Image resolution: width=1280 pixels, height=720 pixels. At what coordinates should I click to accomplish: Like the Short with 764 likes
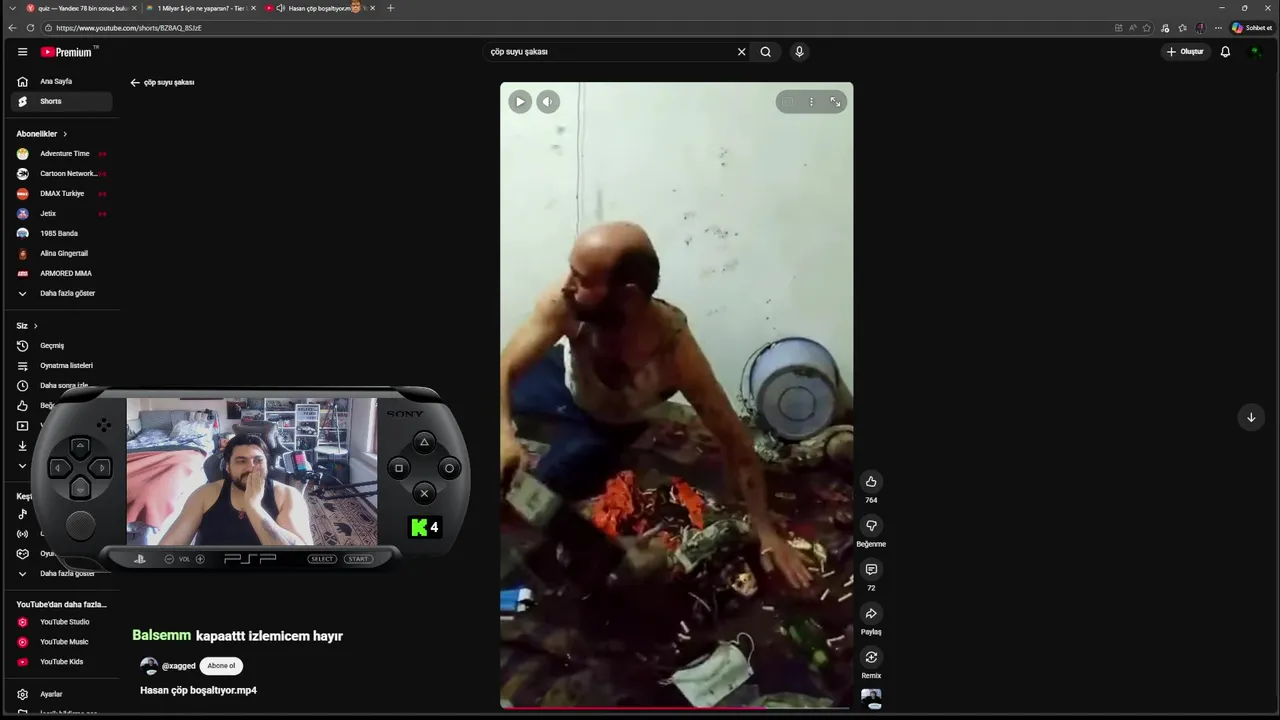coord(871,482)
